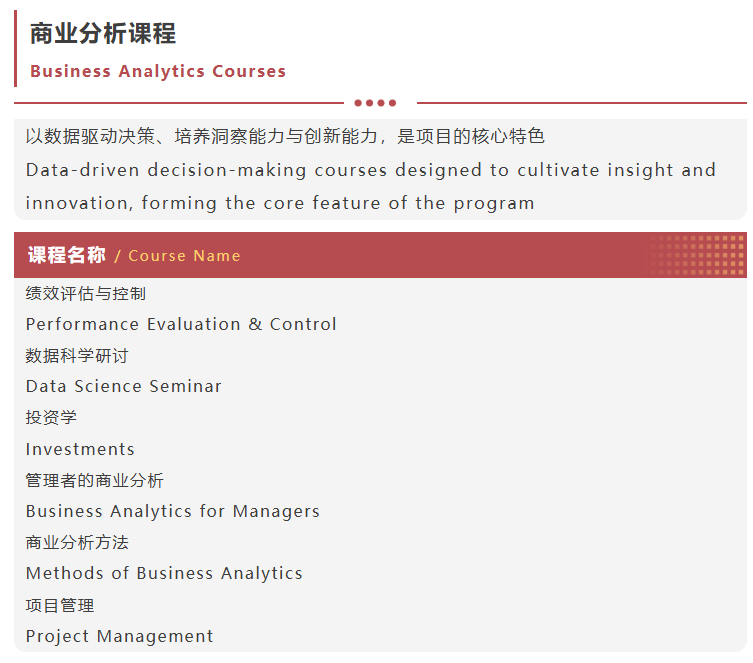The image size is (753, 663).
Task: Open the Investments course
Action: 80,449
